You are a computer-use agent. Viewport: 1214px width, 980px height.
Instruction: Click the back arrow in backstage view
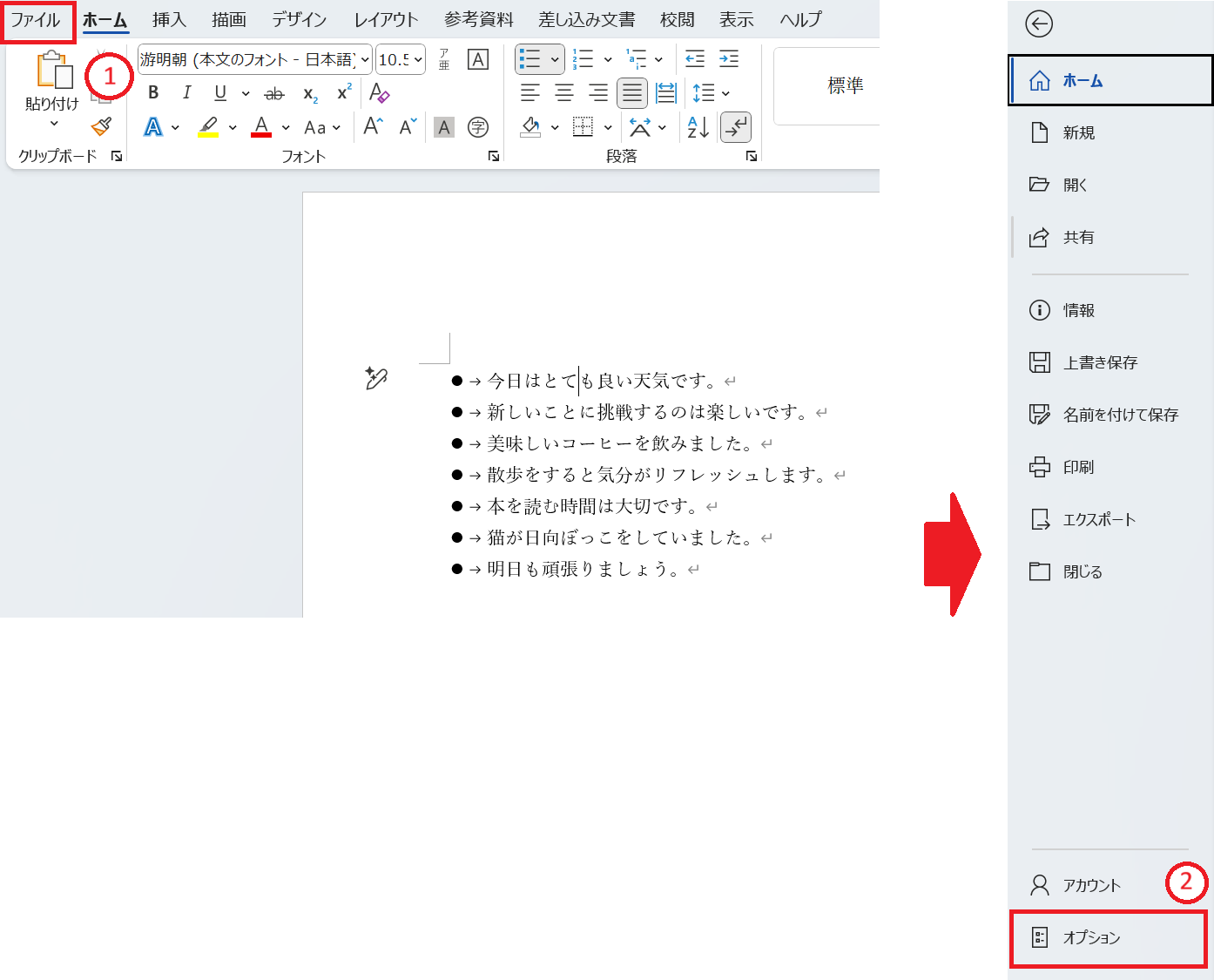coord(1039,24)
